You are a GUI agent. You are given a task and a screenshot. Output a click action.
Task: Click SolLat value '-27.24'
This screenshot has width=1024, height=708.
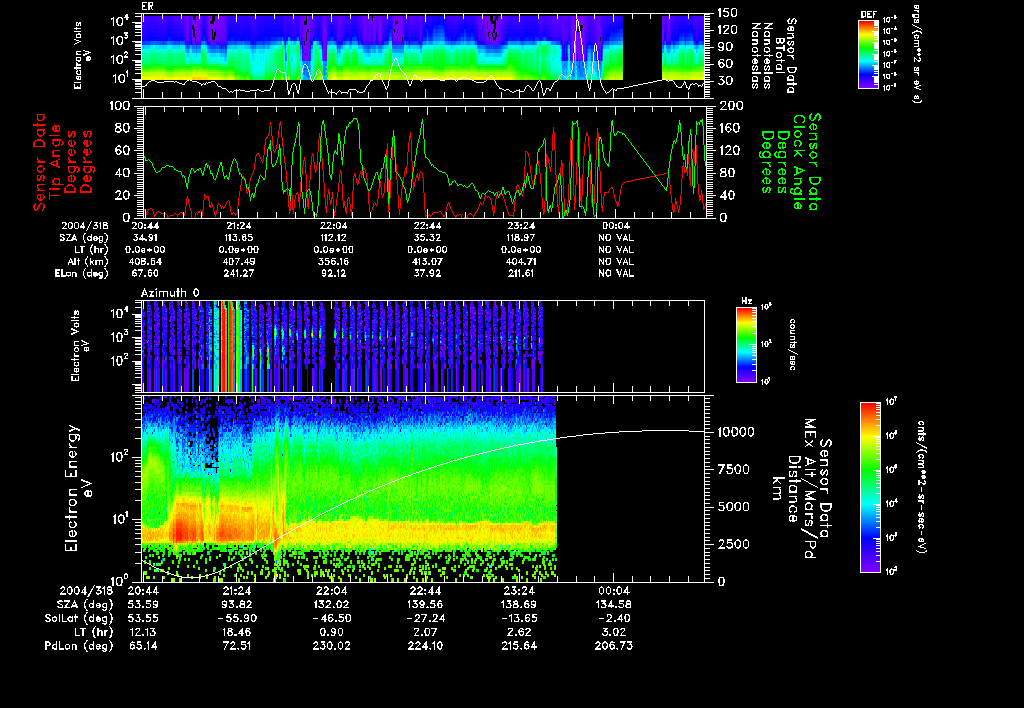(x=425, y=619)
